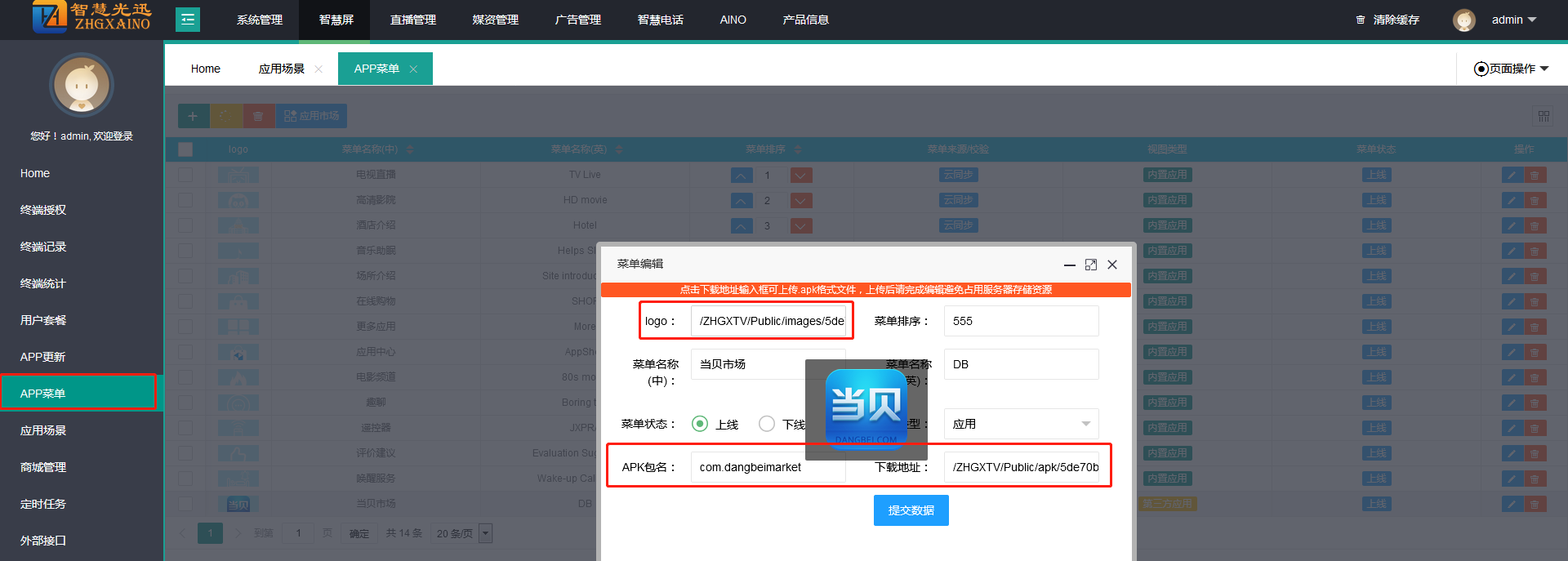The height and width of the screenshot is (561, 1568).
Task: Open the 页面操作 dropdown
Action: (x=1511, y=69)
